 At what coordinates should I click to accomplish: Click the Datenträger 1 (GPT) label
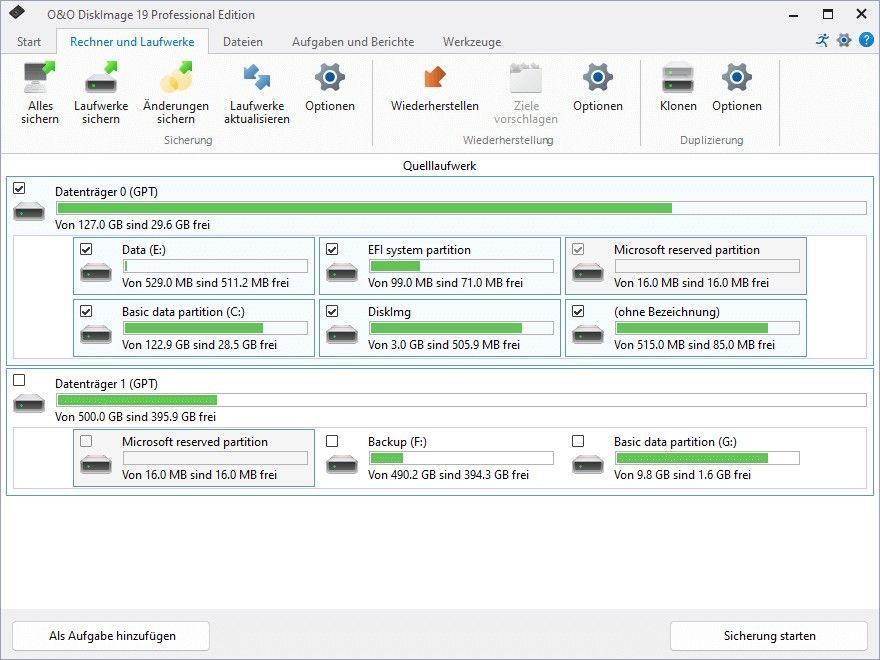tap(106, 384)
